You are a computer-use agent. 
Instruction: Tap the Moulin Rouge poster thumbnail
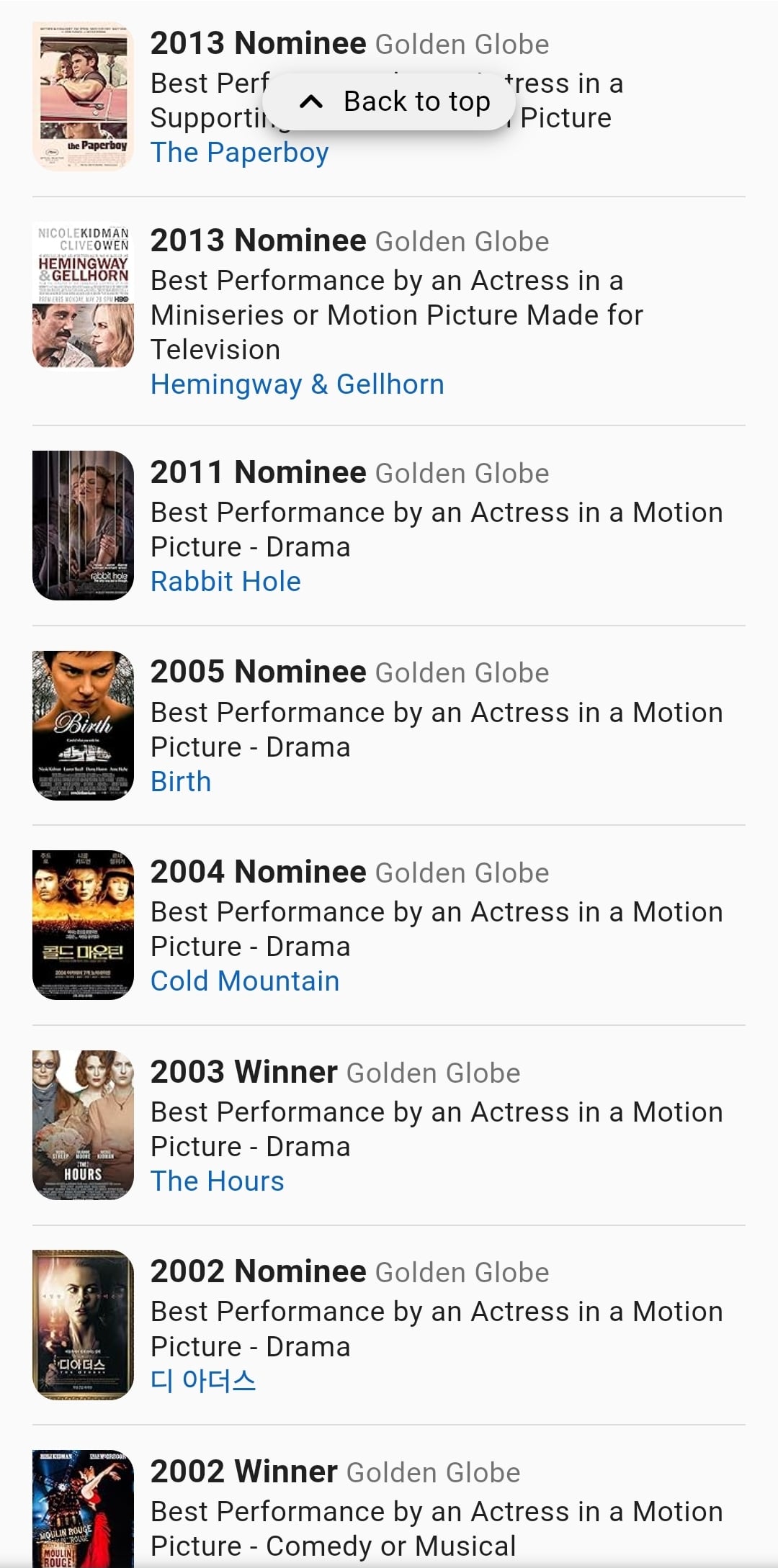pos(84,1509)
